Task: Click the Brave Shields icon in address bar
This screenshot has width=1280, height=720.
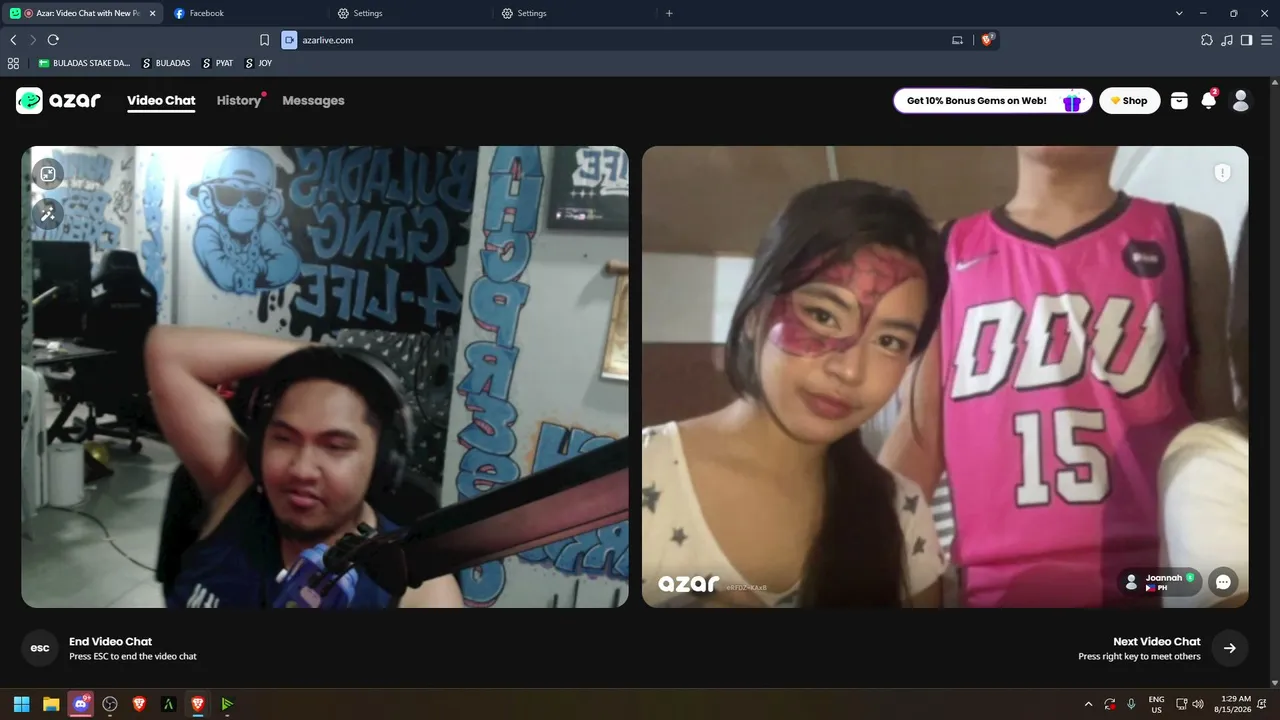Action: 987,40
